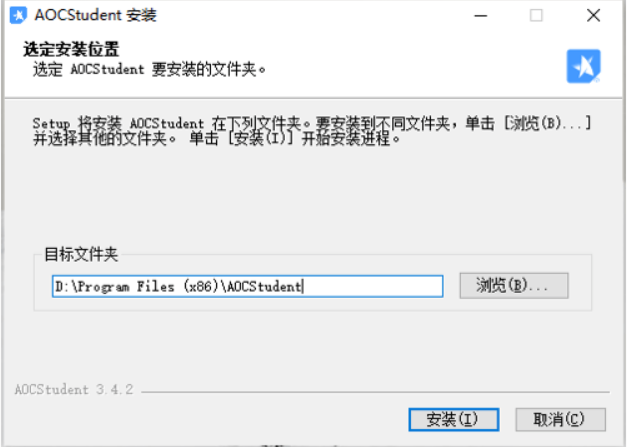Click blank white header area near logo
Image resolution: width=627 pixels, height=447 pixels.
(400, 60)
